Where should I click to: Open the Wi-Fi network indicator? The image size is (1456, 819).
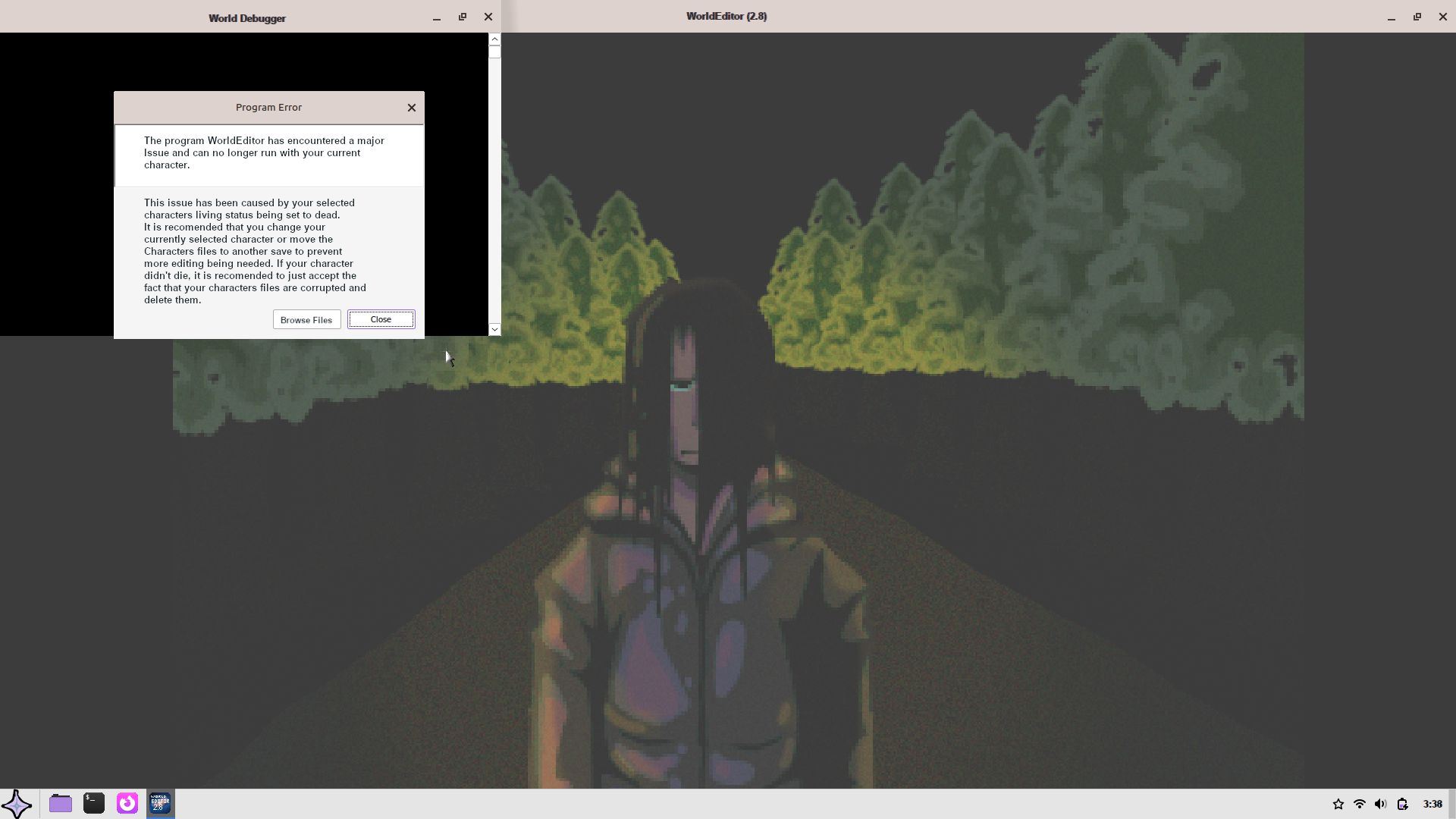[1360, 804]
